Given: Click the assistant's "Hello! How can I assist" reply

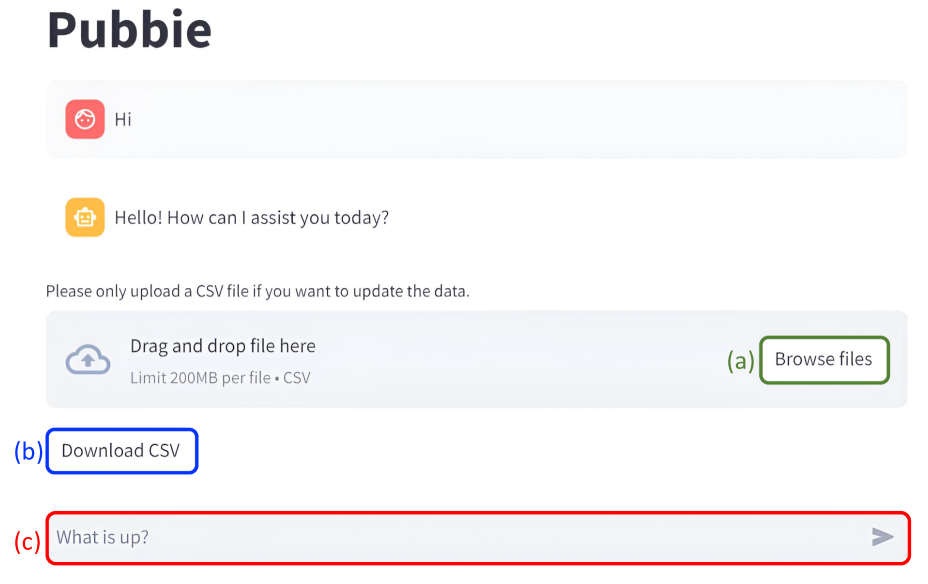Looking at the screenshot, I should [x=251, y=218].
